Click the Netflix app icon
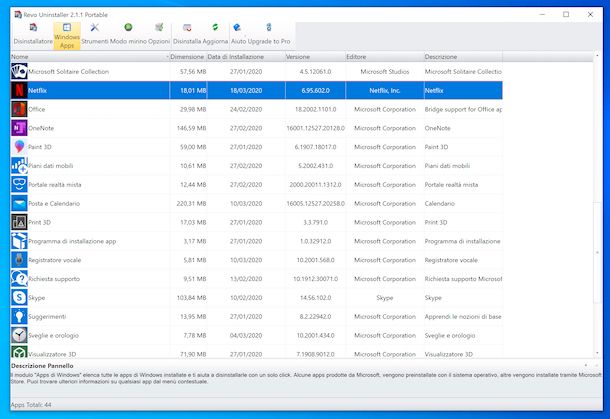Image resolution: width=610 pixels, height=419 pixels. pyautogui.click(x=19, y=90)
